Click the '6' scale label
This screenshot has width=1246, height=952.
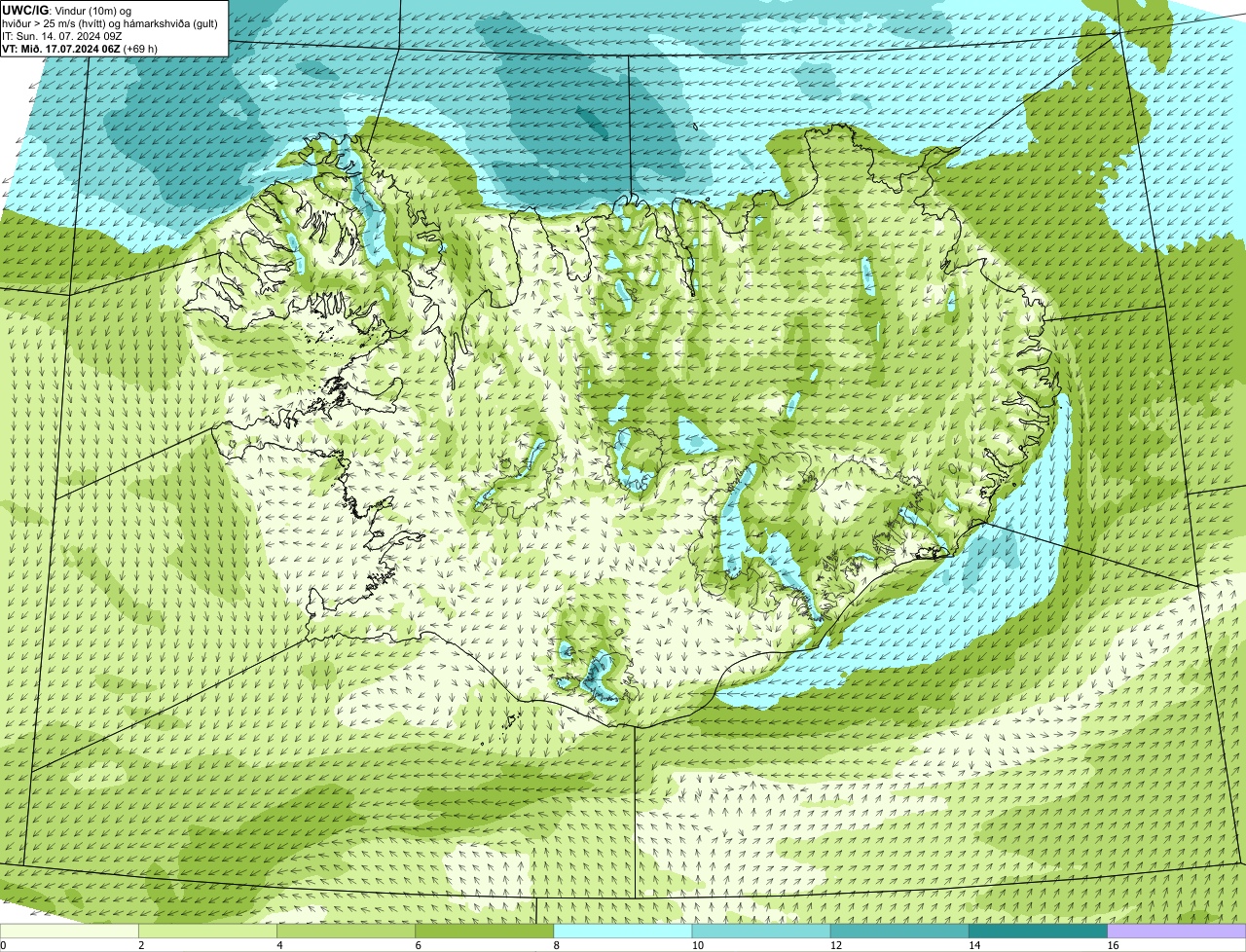click(x=419, y=945)
